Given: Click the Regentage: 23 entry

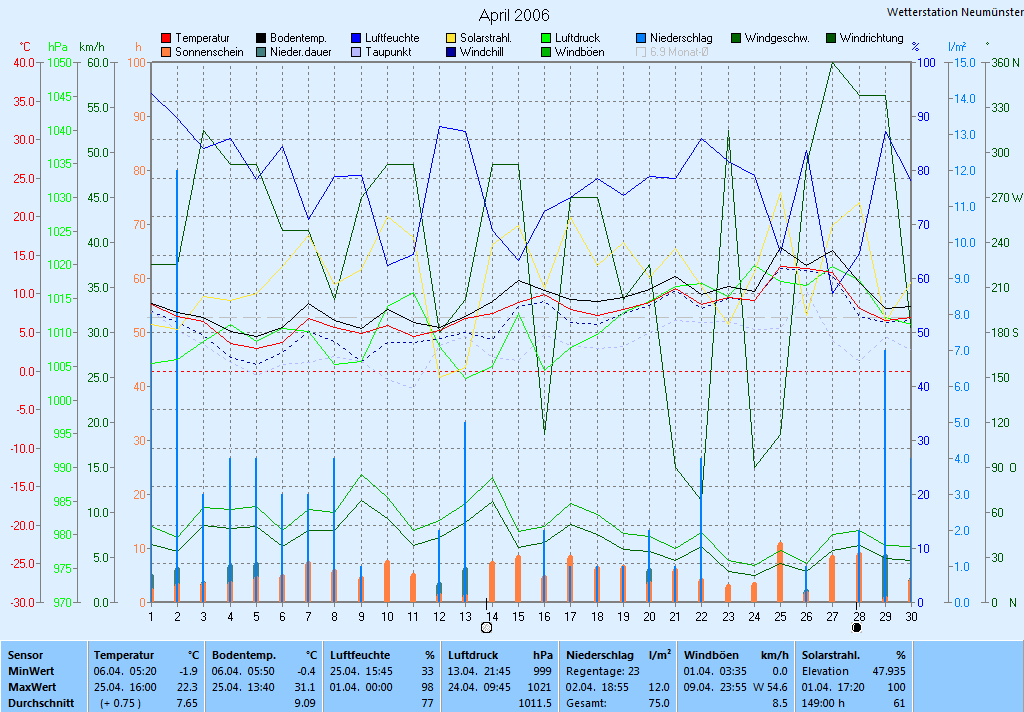Looking at the screenshot, I should coord(603,671).
